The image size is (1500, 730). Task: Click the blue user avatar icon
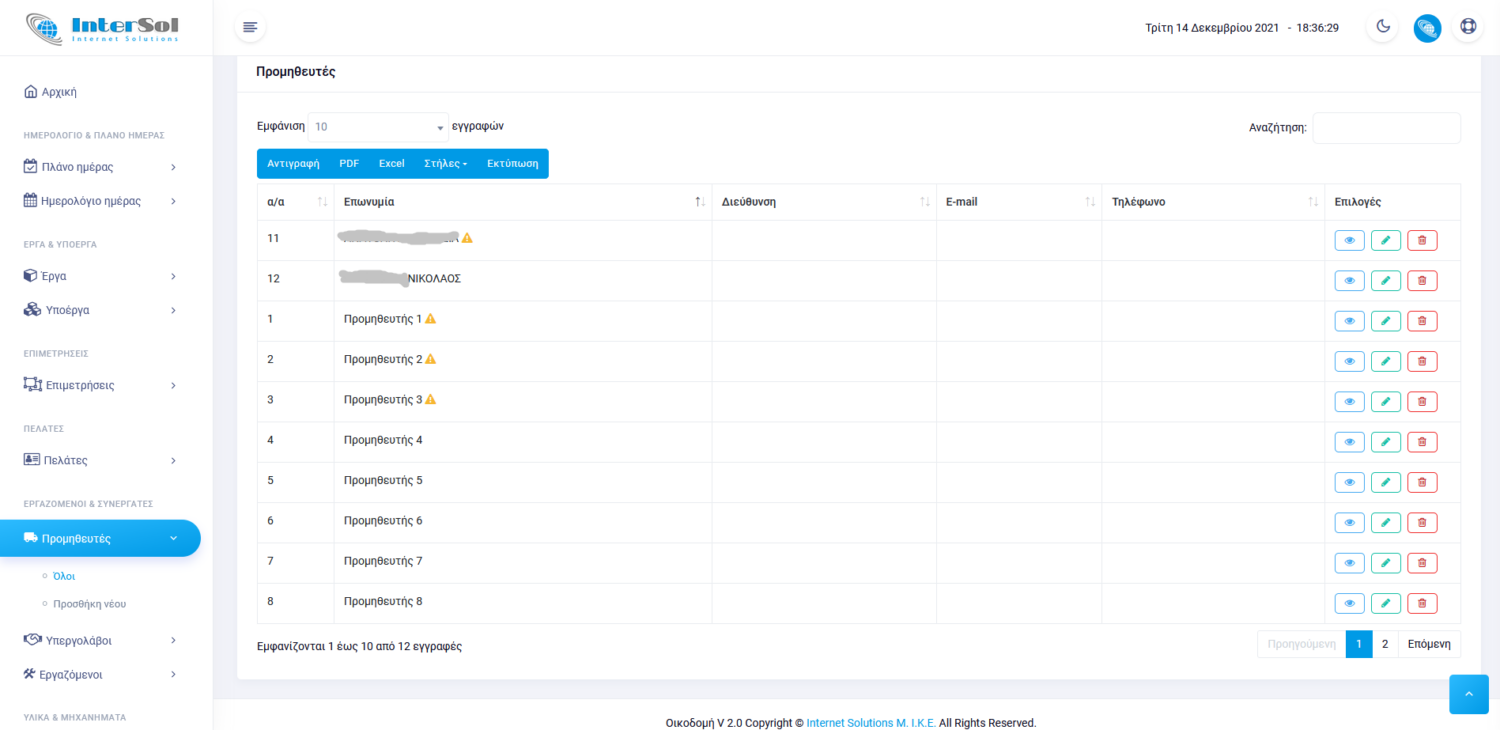coord(1427,28)
